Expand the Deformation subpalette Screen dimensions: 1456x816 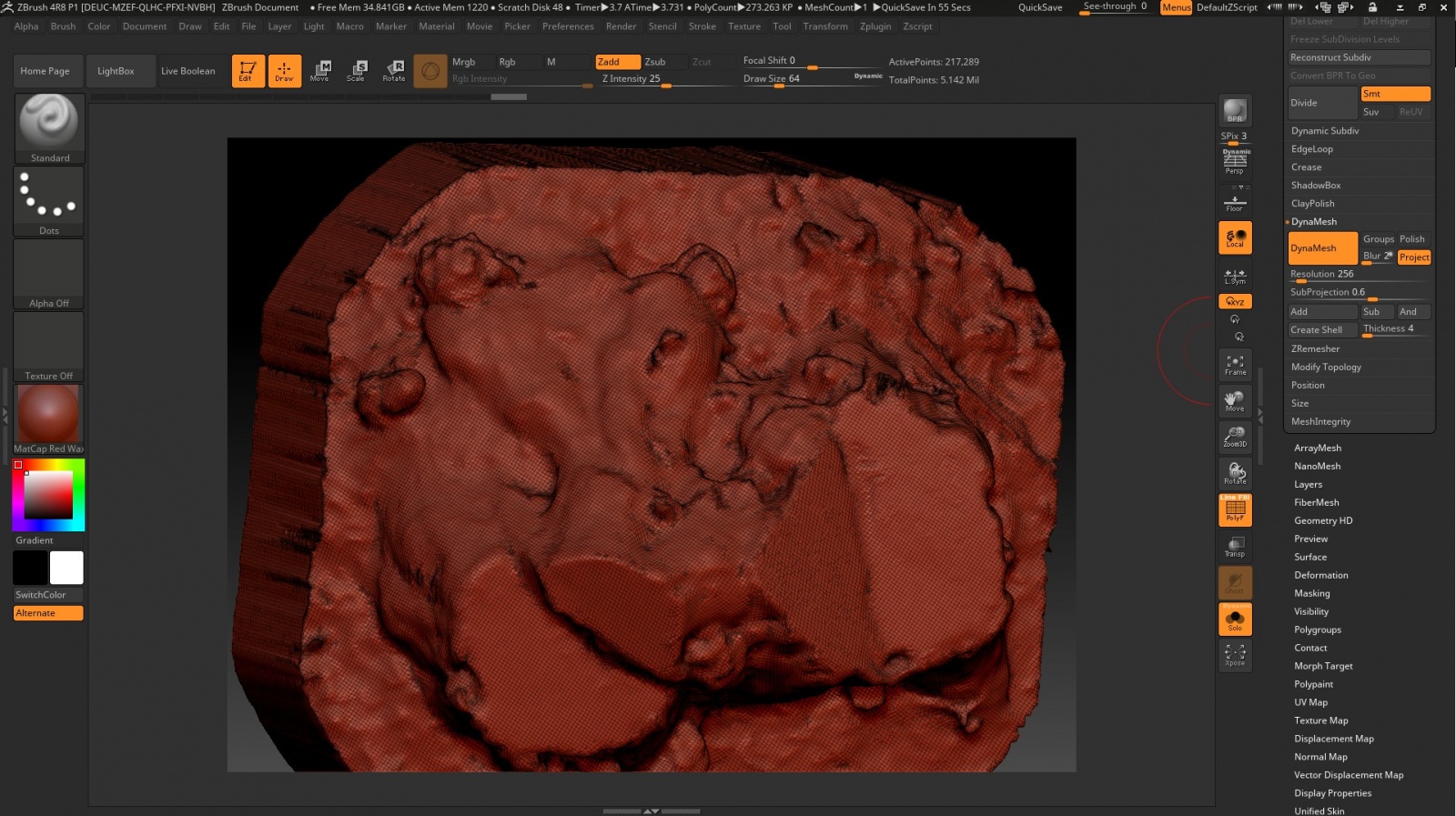pos(1321,575)
